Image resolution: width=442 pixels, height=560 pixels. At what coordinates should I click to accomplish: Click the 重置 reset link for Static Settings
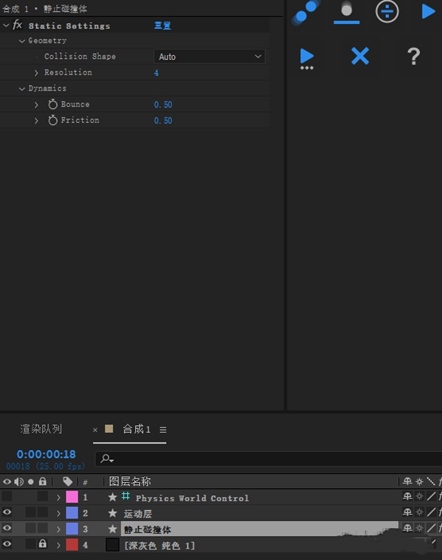click(162, 26)
